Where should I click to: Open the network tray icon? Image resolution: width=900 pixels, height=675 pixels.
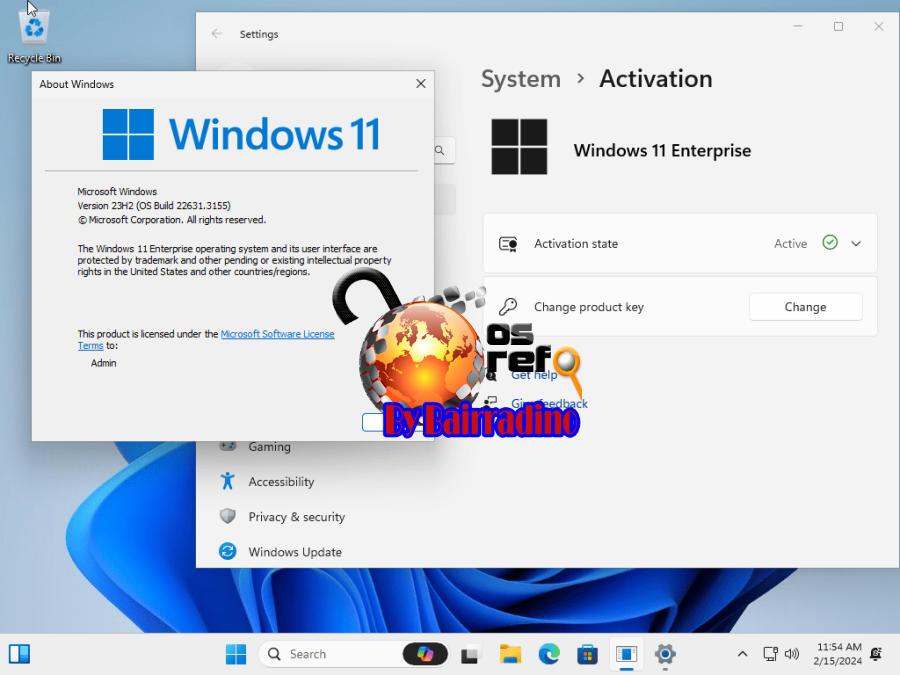click(x=770, y=654)
